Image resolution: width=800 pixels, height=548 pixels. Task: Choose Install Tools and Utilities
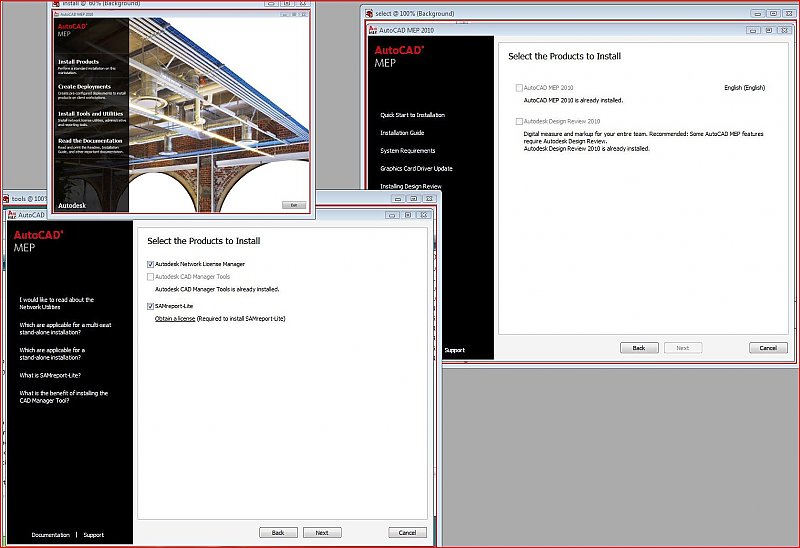click(x=90, y=114)
